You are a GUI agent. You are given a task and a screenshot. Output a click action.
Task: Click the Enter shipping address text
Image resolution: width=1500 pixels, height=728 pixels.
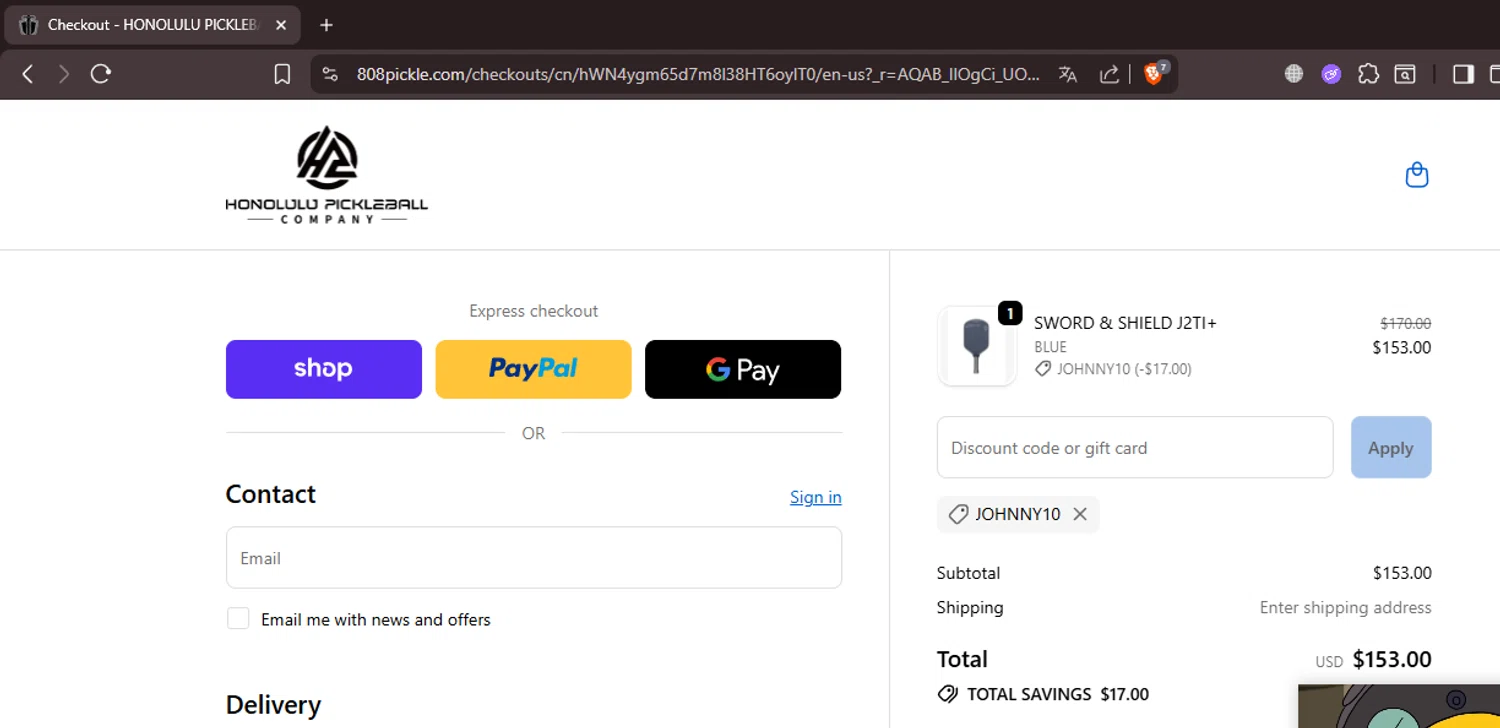pyautogui.click(x=1345, y=607)
